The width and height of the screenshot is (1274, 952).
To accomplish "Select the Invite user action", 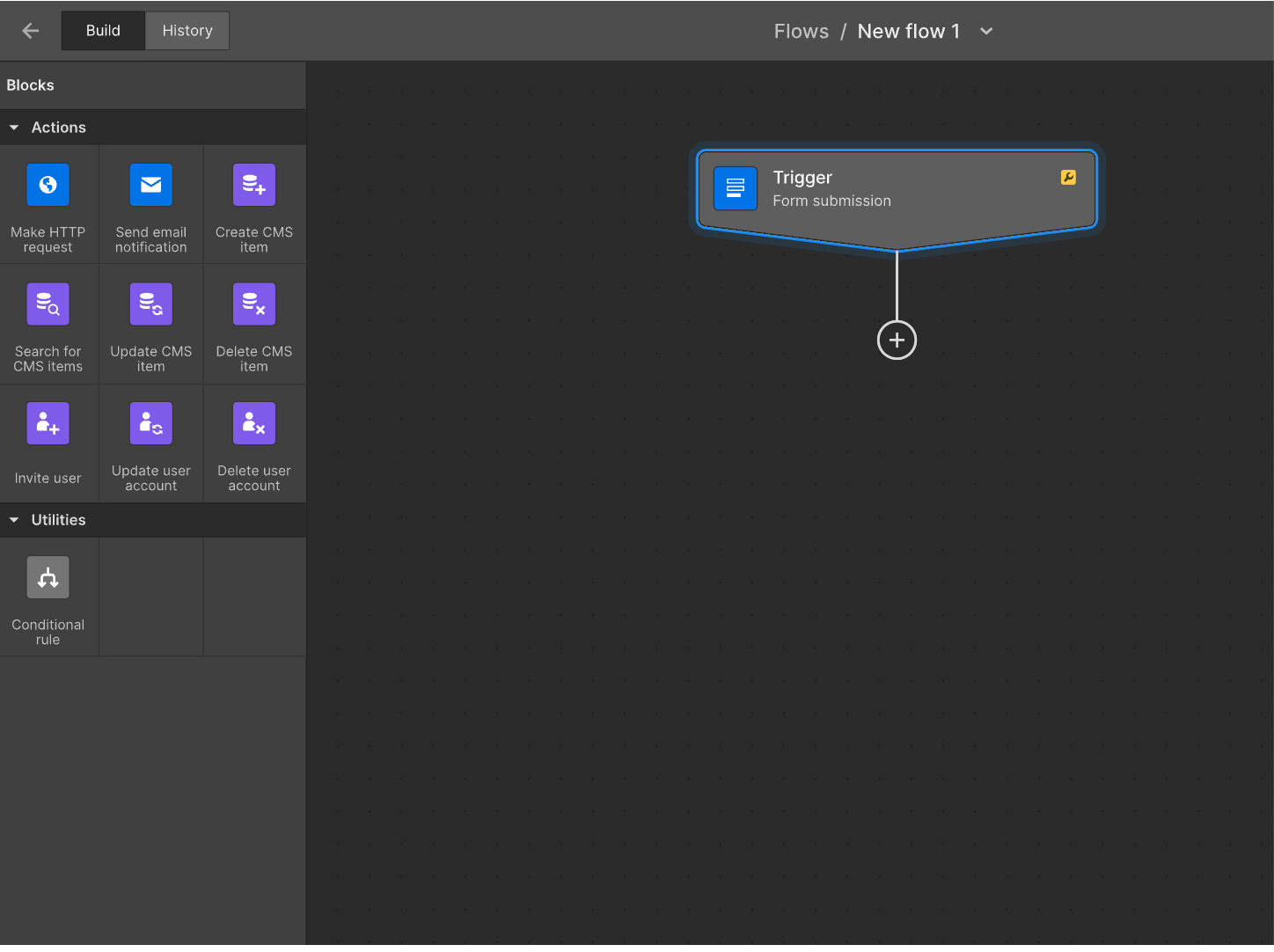I will point(48,443).
